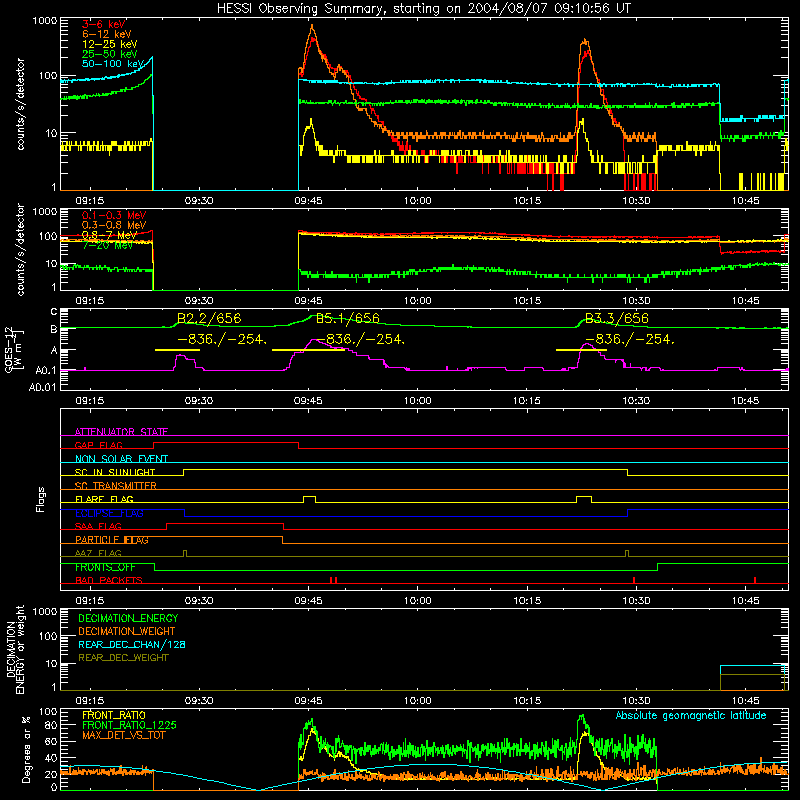Click the GAP_FLAG label

point(98,445)
